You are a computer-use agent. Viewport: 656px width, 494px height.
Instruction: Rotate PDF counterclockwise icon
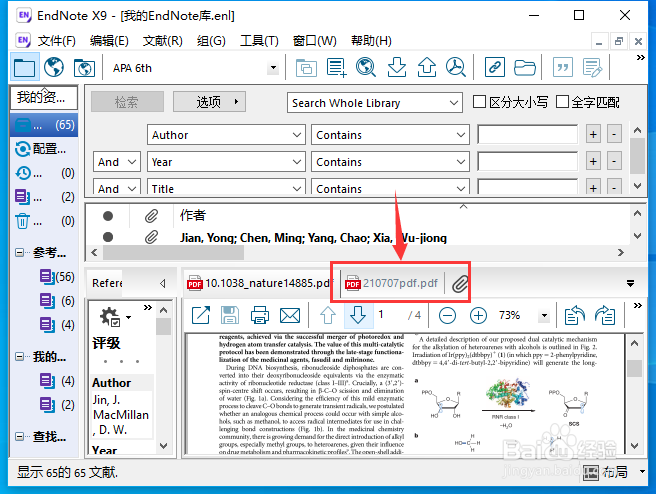pyautogui.click(x=574, y=315)
